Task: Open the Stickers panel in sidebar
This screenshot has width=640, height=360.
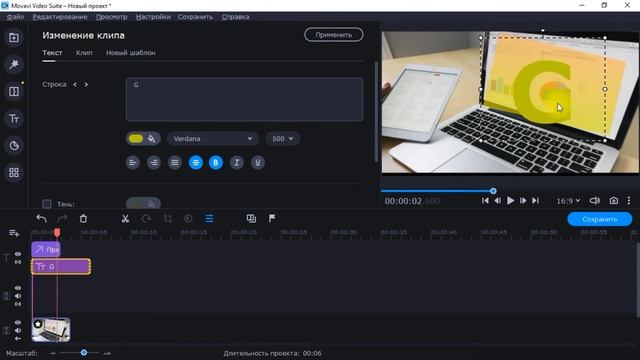Action: (x=14, y=146)
